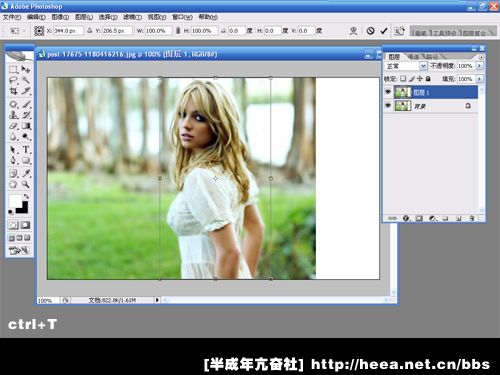Select the Crop tool in toolbox

point(13,91)
